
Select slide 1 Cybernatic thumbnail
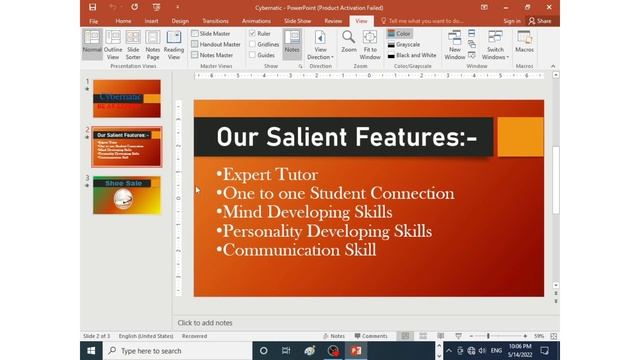click(x=127, y=98)
